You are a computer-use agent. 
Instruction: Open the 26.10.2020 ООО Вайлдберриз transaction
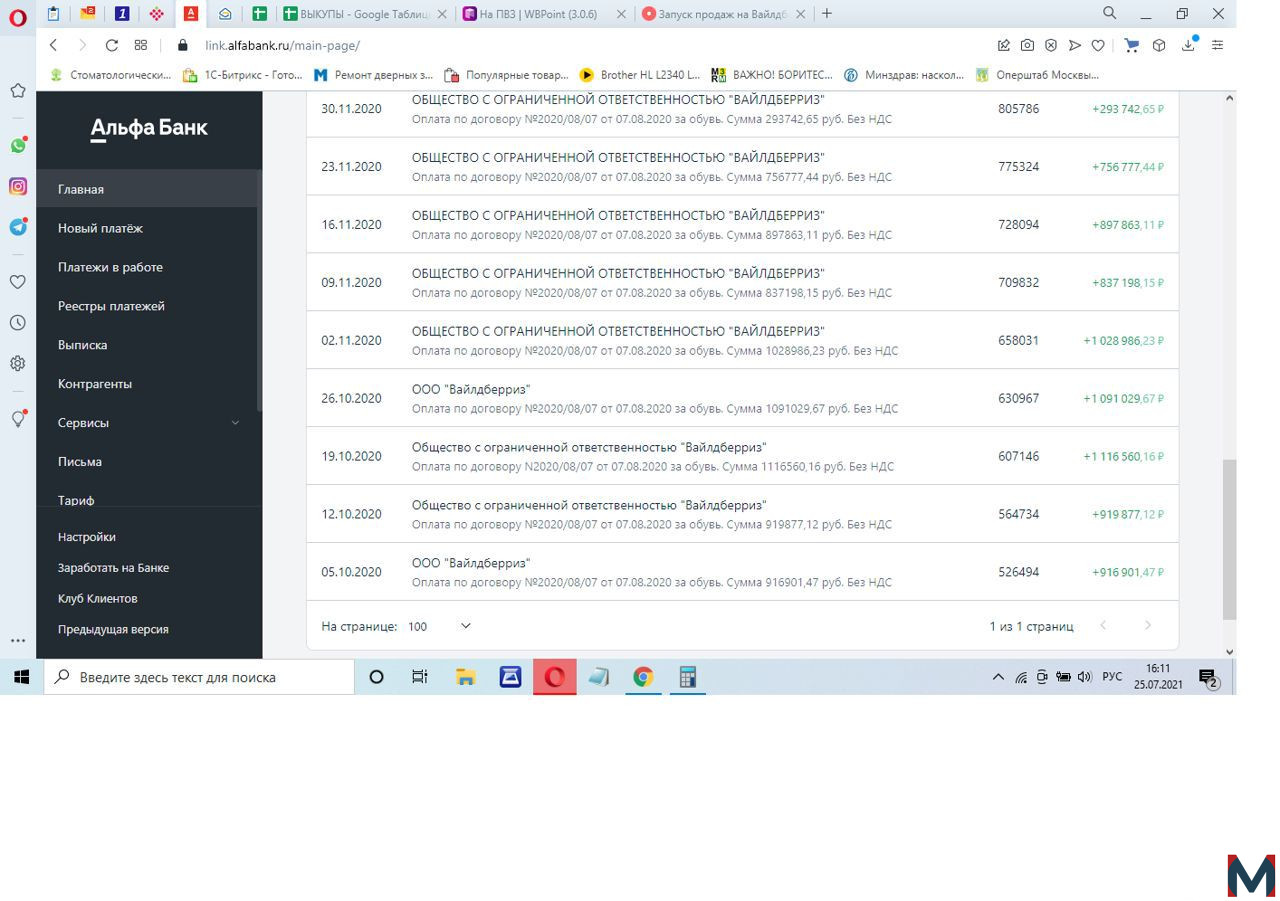742,398
